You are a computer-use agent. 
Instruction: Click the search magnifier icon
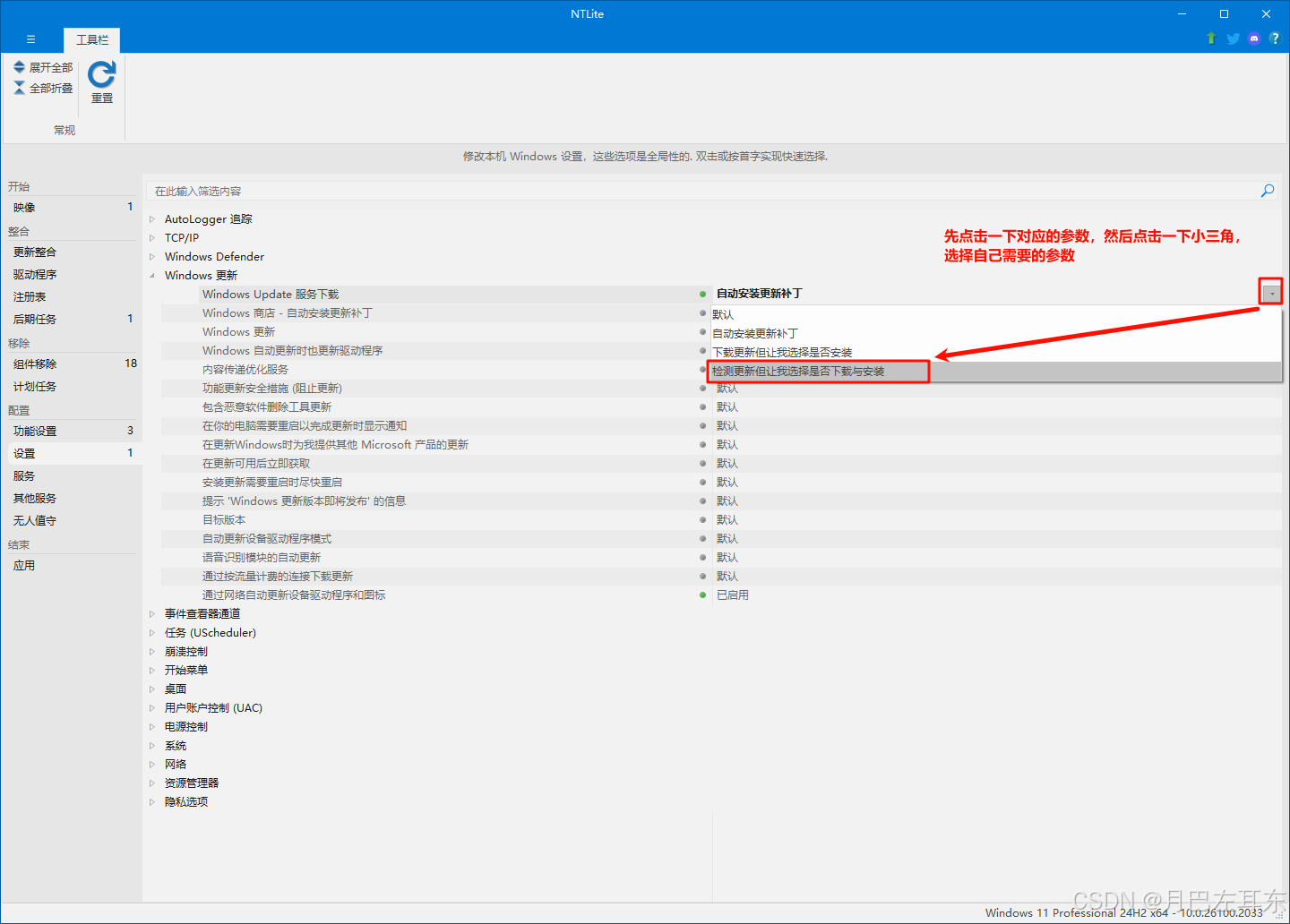click(x=1268, y=191)
